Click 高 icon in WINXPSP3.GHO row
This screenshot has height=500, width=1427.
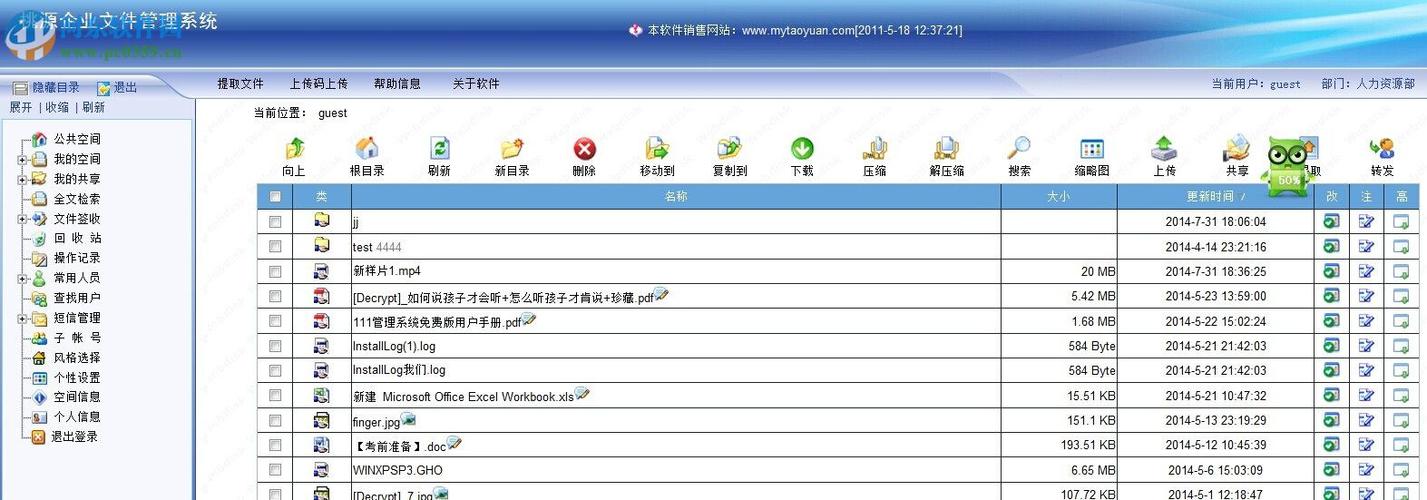coord(1401,469)
